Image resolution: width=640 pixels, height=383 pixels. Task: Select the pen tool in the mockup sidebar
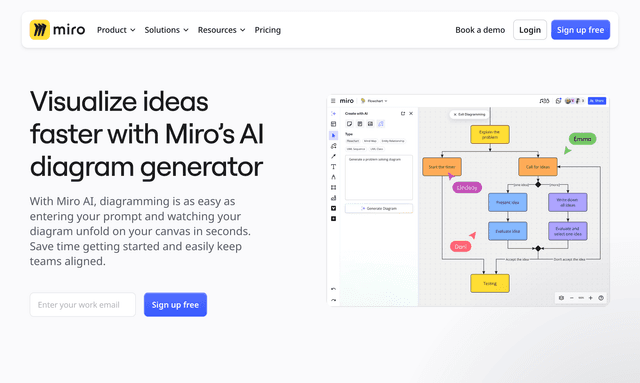[333, 156]
